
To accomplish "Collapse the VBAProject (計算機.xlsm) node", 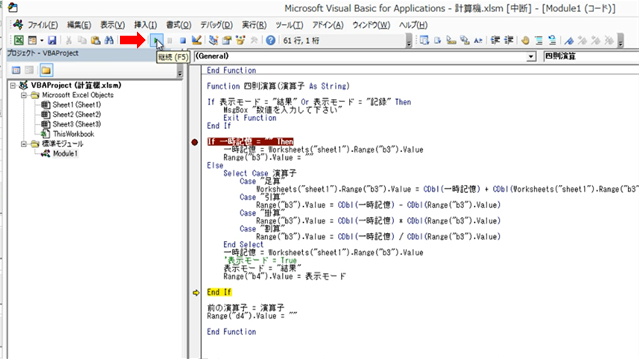I will point(13,85).
